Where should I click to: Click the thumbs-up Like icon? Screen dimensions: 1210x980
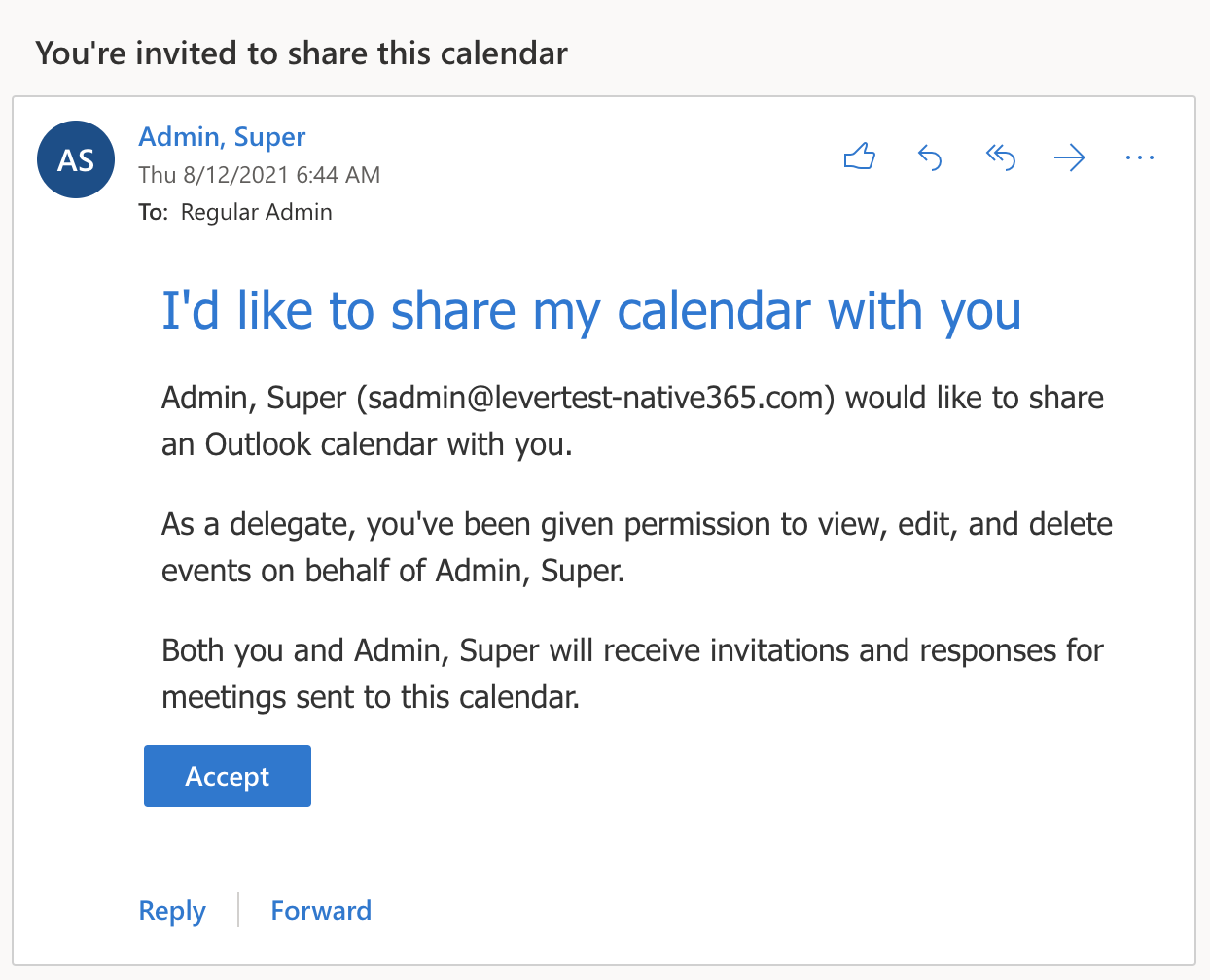860,157
